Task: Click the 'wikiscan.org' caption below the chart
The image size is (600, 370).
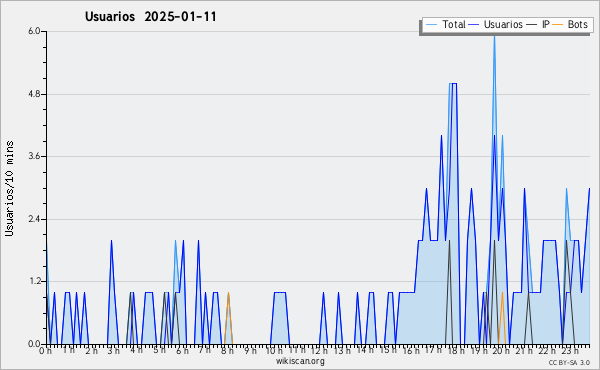Action: (300, 361)
